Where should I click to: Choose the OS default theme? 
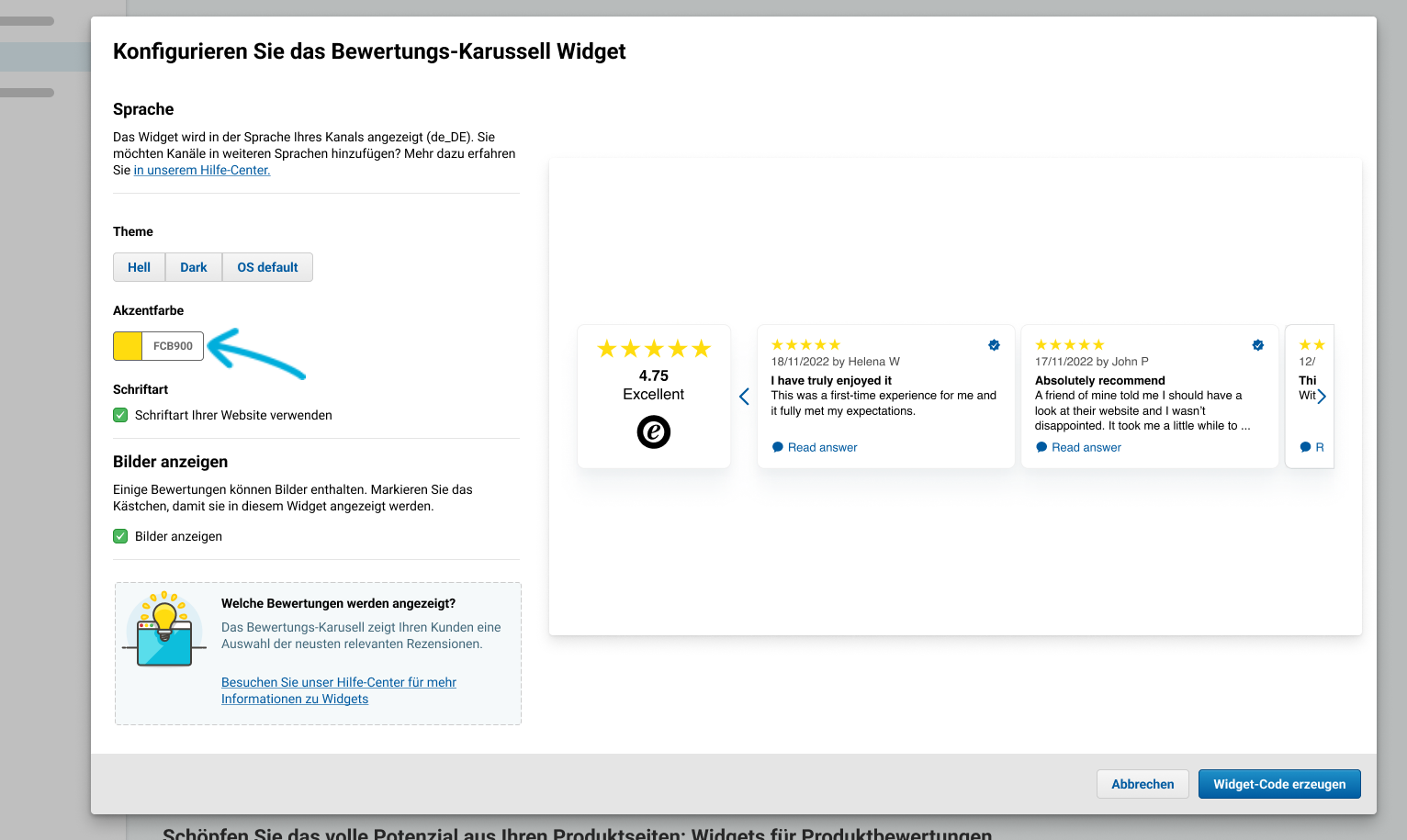click(x=267, y=267)
